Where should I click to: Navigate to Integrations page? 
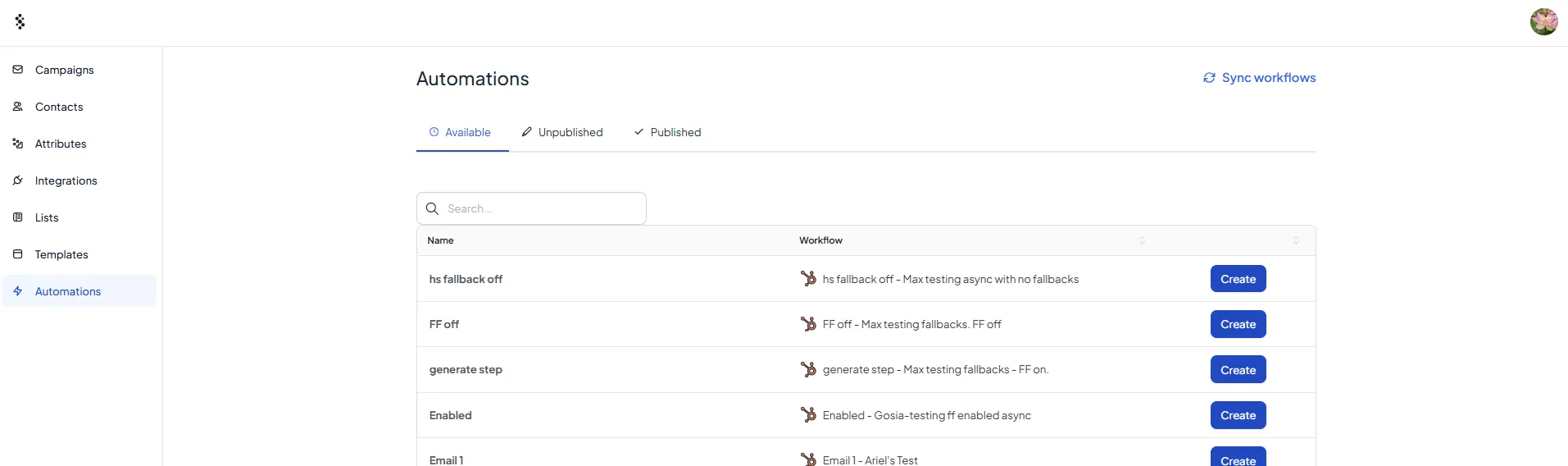click(79, 180)
